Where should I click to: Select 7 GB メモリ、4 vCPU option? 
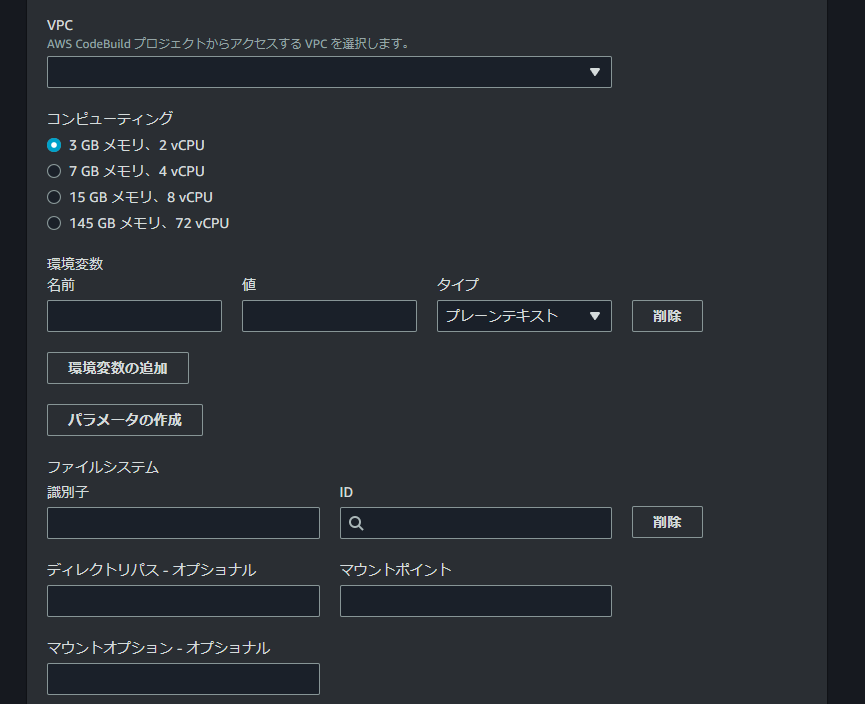click(x=54, y=171)
